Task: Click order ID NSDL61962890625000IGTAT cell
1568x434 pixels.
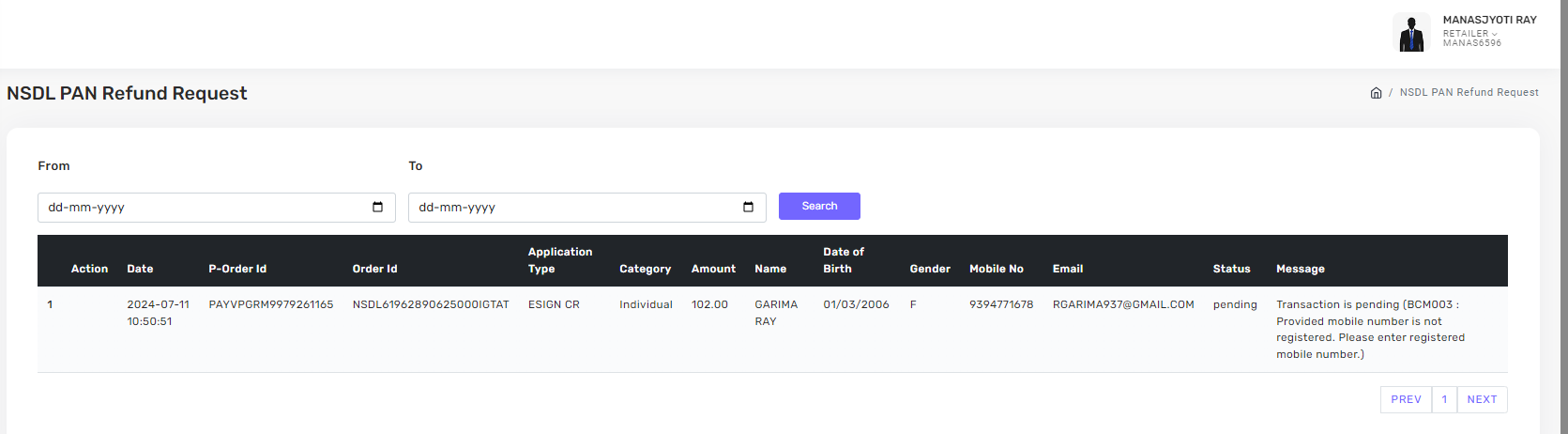Action: point(431,304)
